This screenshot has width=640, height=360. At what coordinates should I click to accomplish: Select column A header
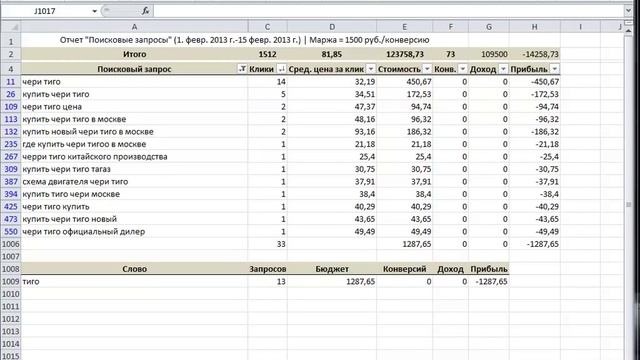pyautogui.click(x=134, y=27)
